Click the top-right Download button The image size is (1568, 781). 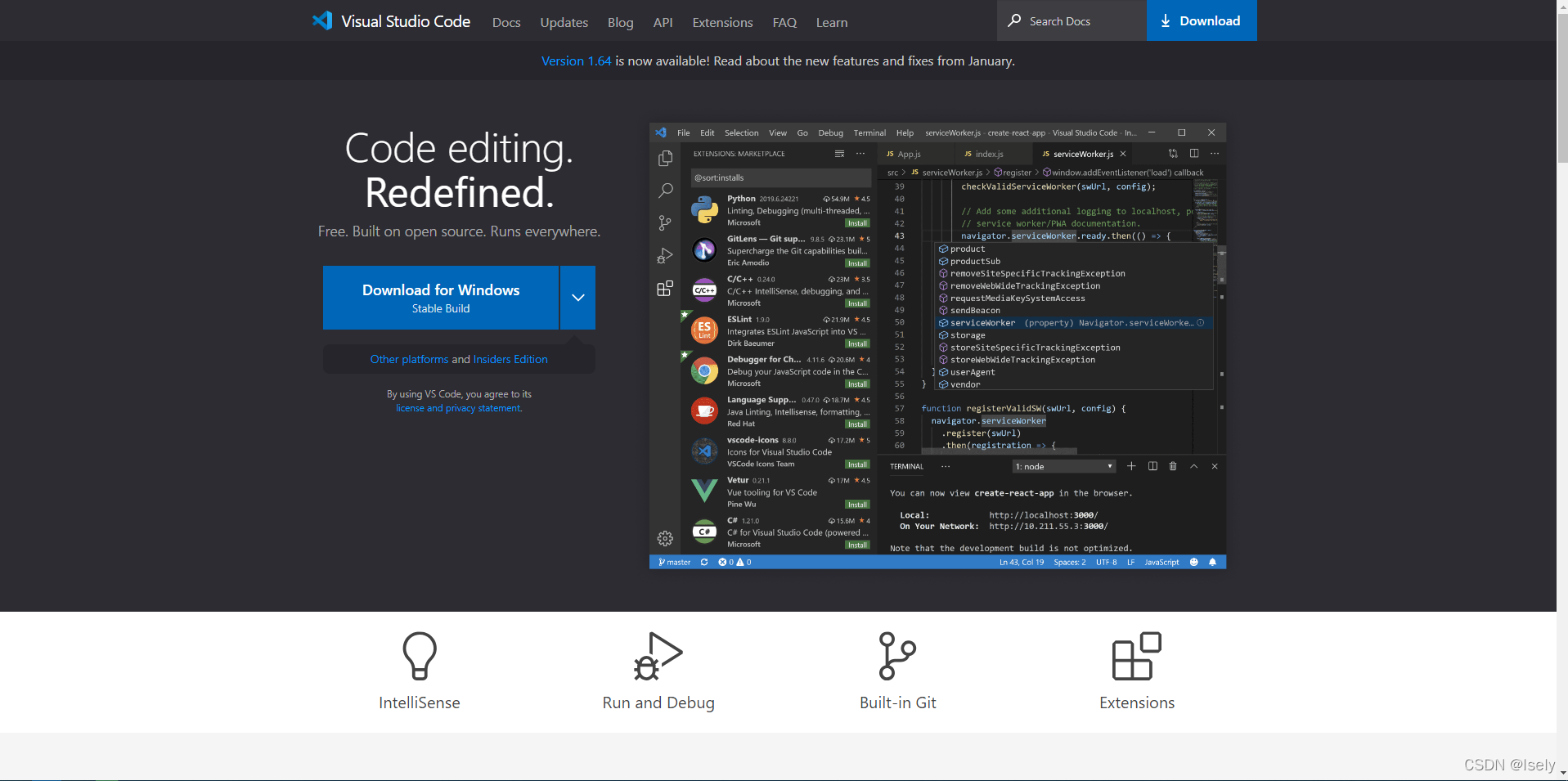coord(1202,20)
